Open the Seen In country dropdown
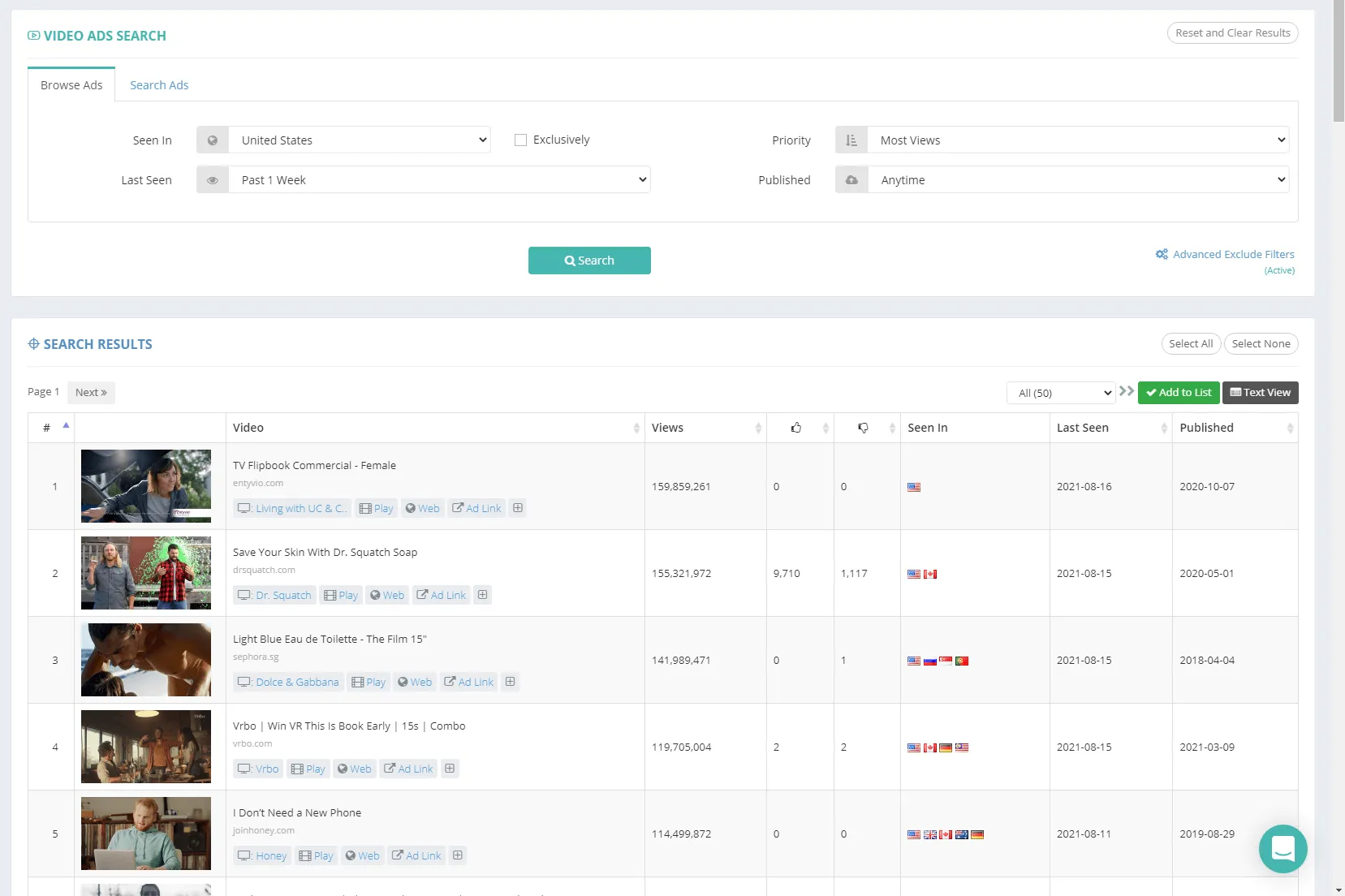 [360, 140]
